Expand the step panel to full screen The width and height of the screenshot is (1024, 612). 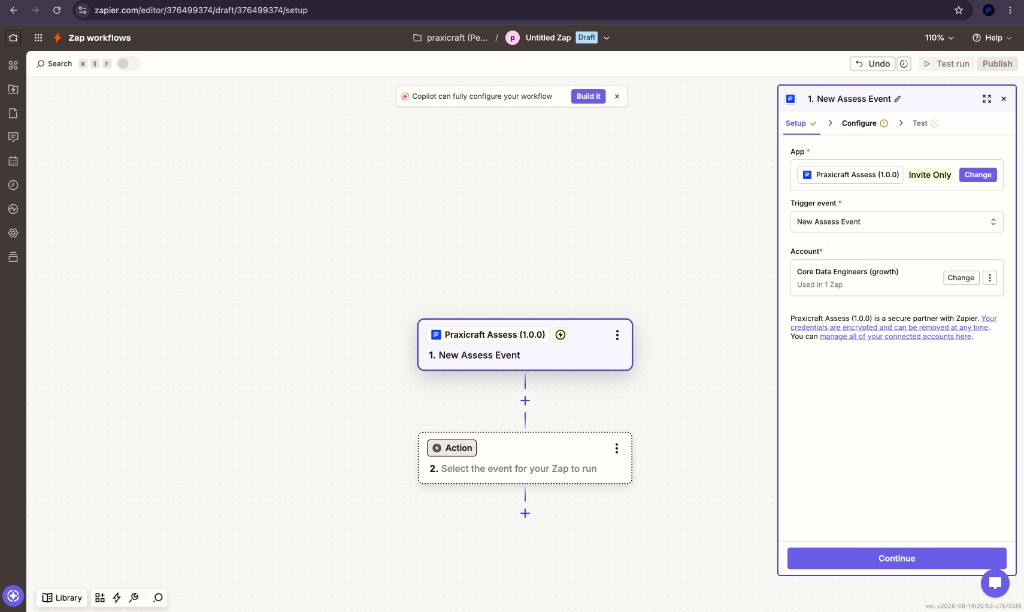click(987, 99)
